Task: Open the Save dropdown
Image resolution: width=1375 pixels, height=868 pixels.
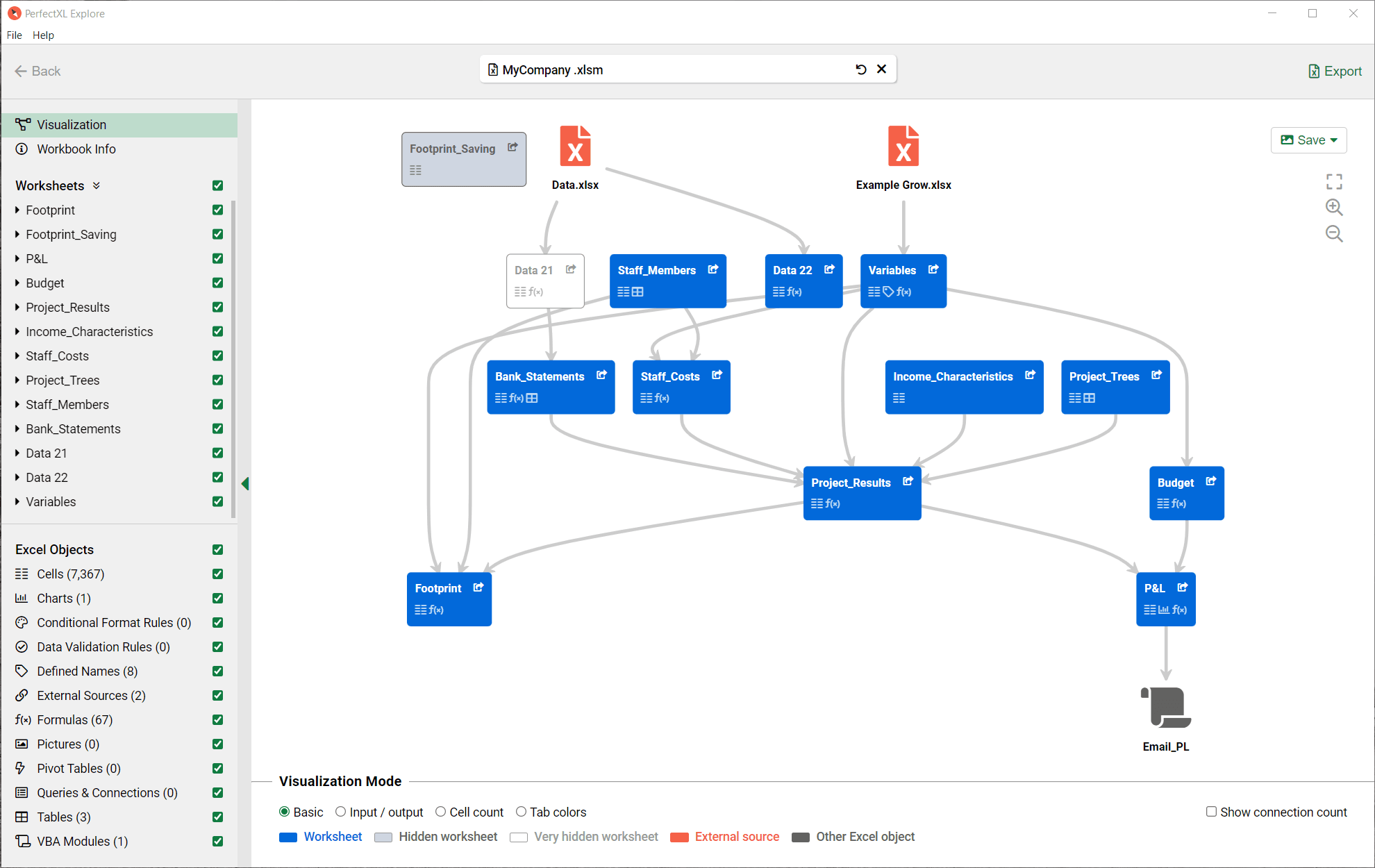Action: 1309,140
